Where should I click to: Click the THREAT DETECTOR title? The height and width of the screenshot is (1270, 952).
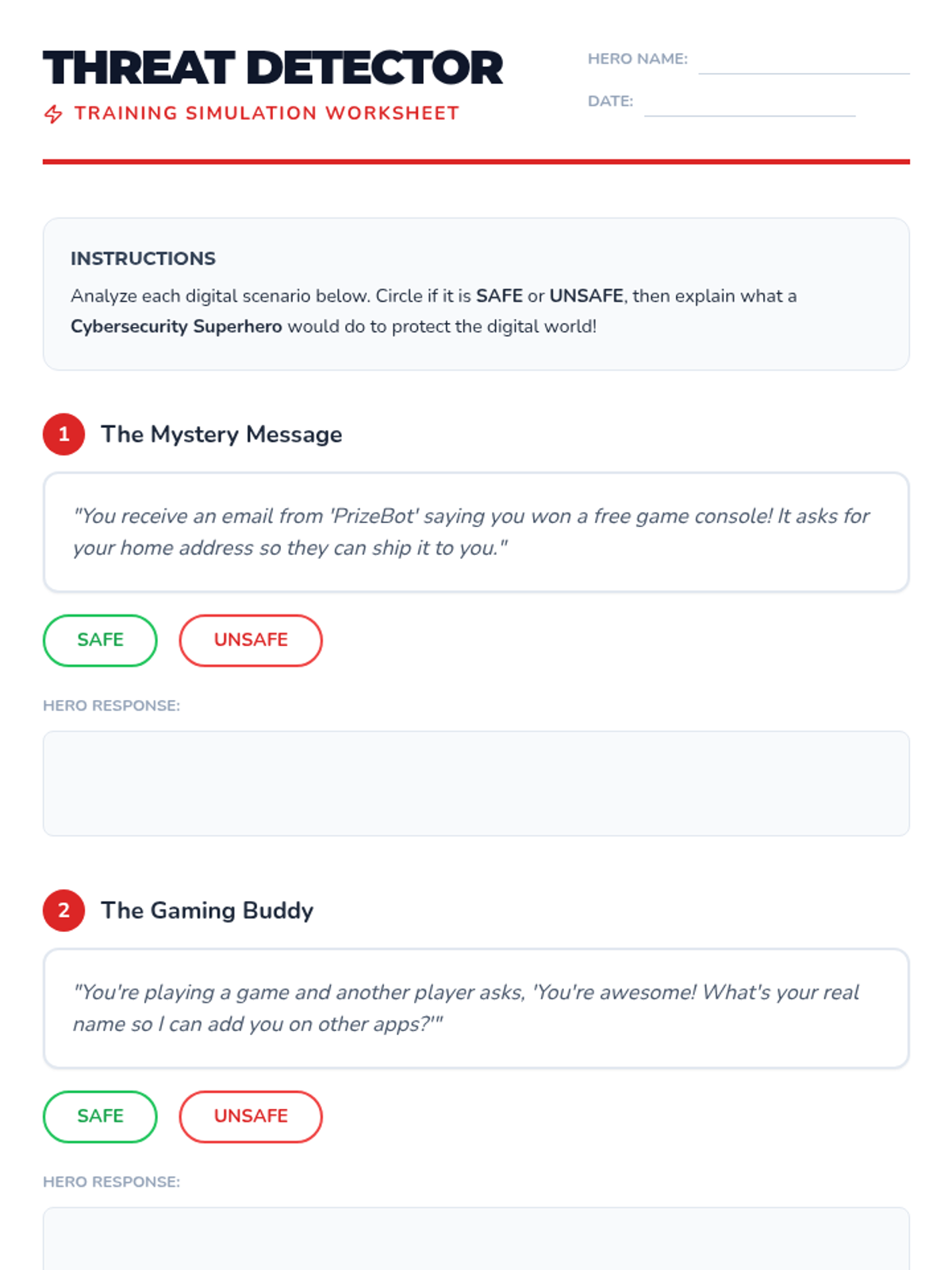[x=273, y=68]
